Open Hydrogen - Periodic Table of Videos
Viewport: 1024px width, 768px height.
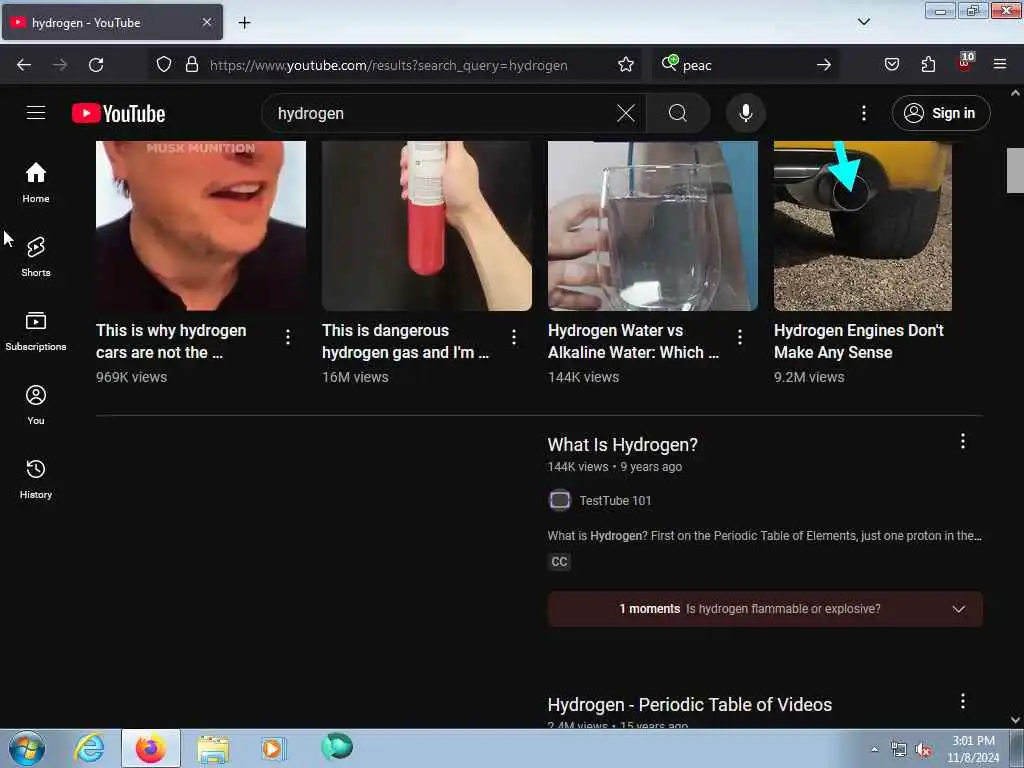(690, 705)
